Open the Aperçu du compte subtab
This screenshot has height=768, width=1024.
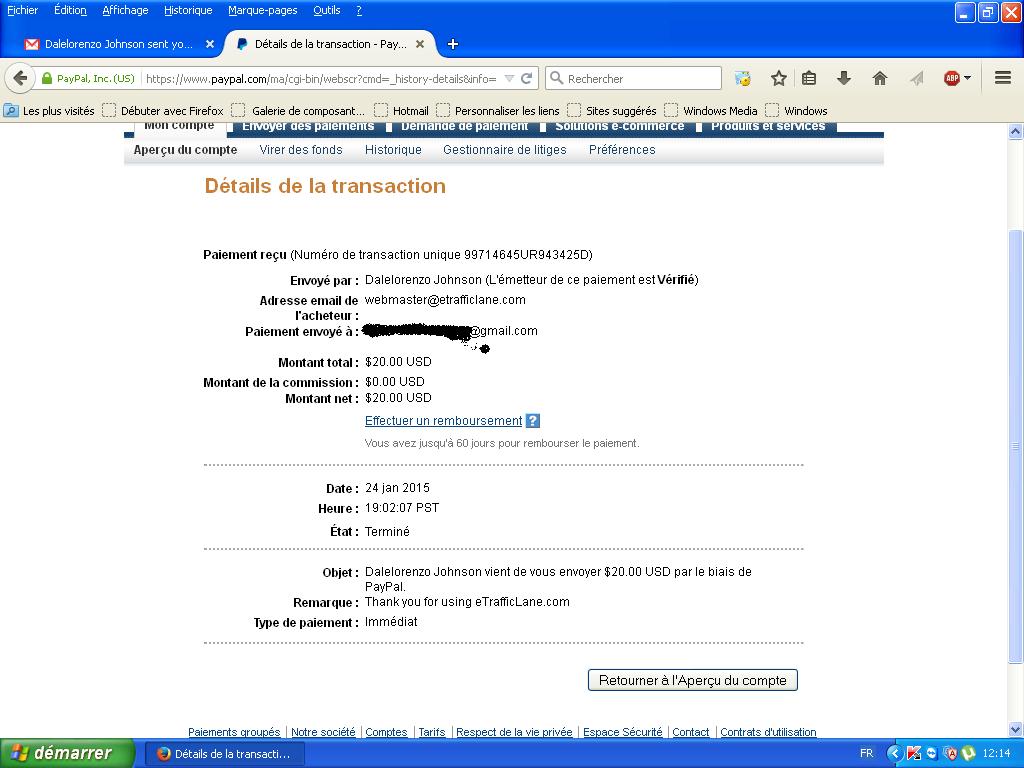[185, 150]
